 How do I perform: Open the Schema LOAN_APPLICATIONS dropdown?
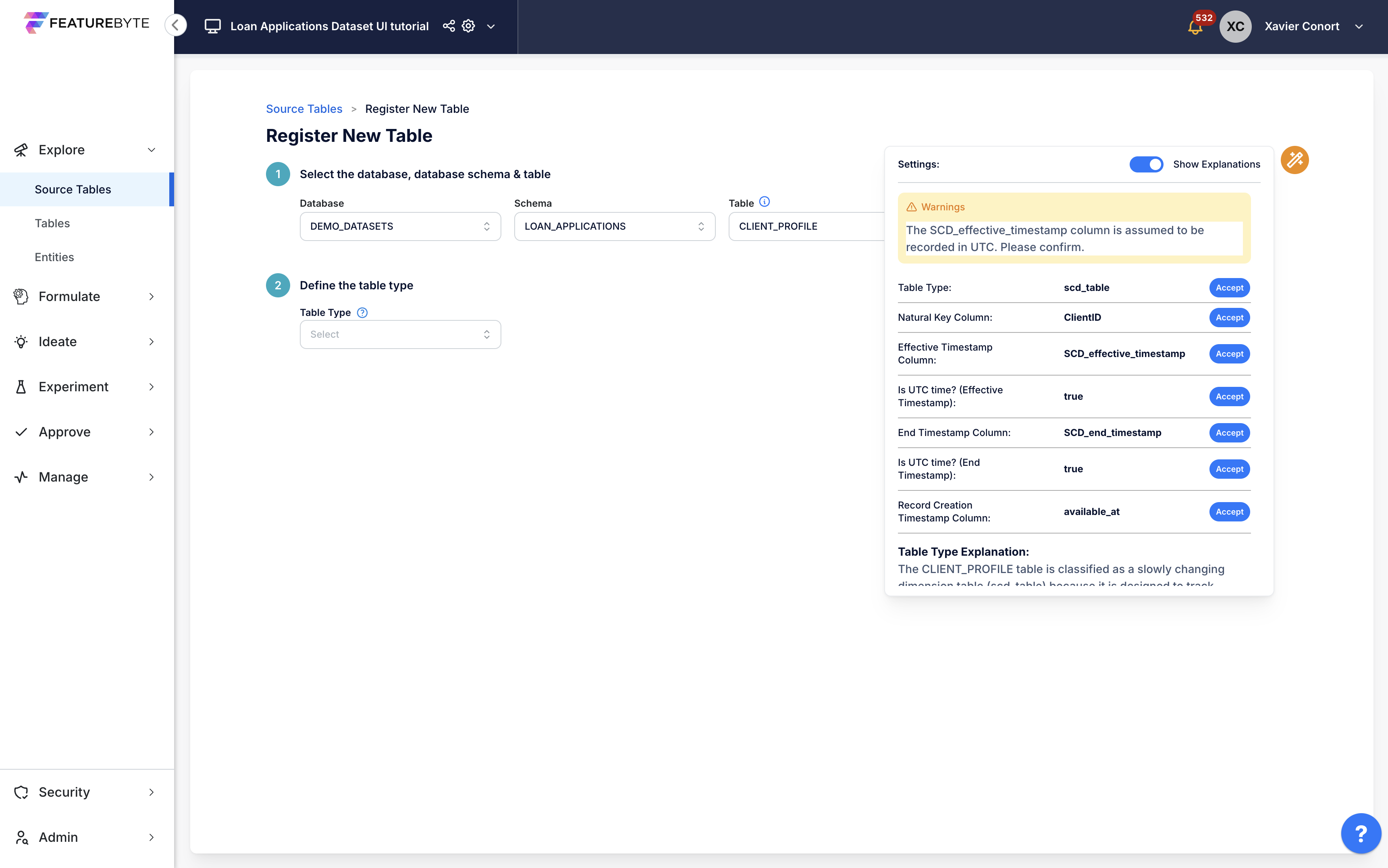point(614,226)
